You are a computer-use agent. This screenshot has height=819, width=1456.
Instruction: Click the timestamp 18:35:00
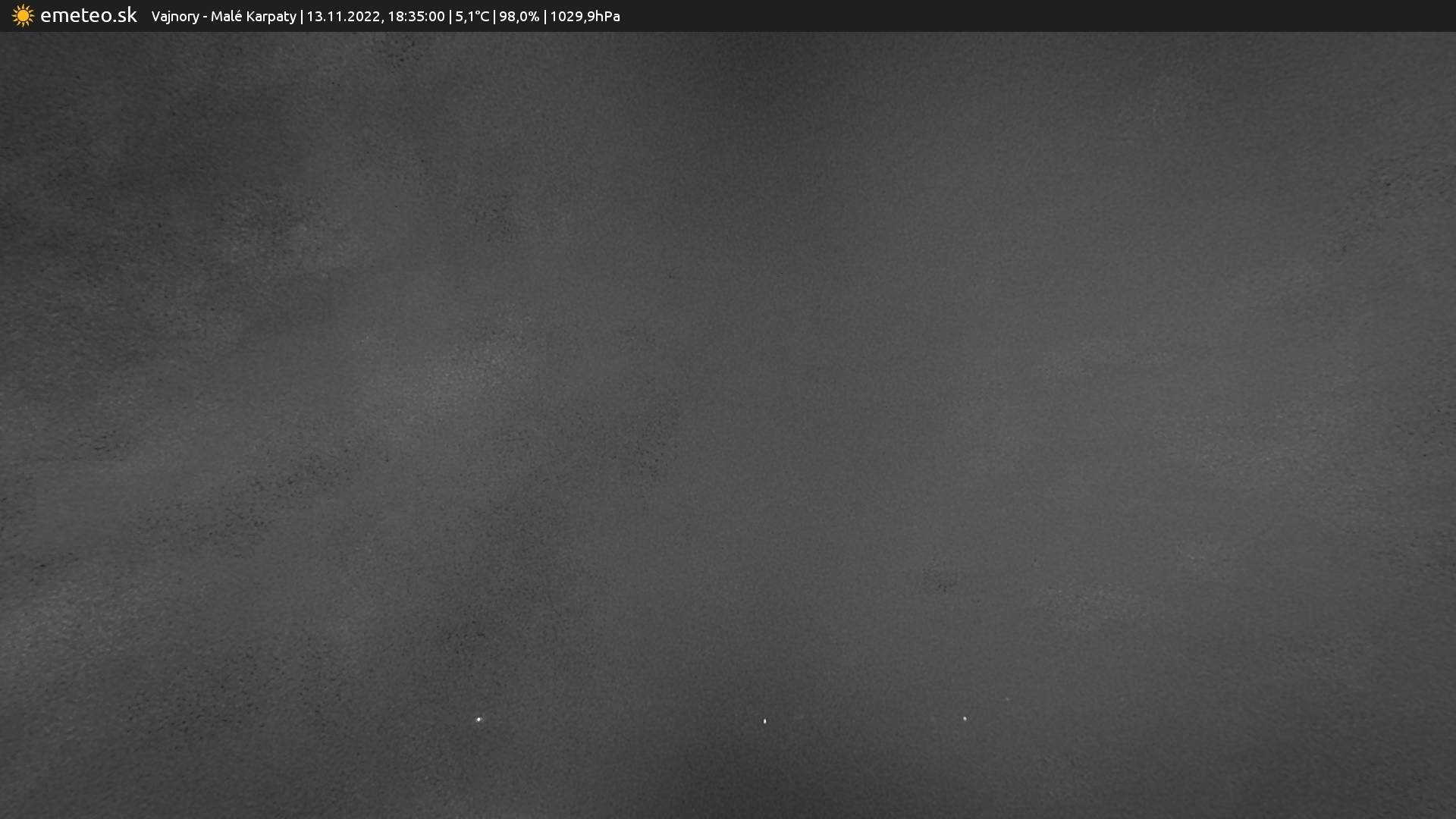[416, 17]
